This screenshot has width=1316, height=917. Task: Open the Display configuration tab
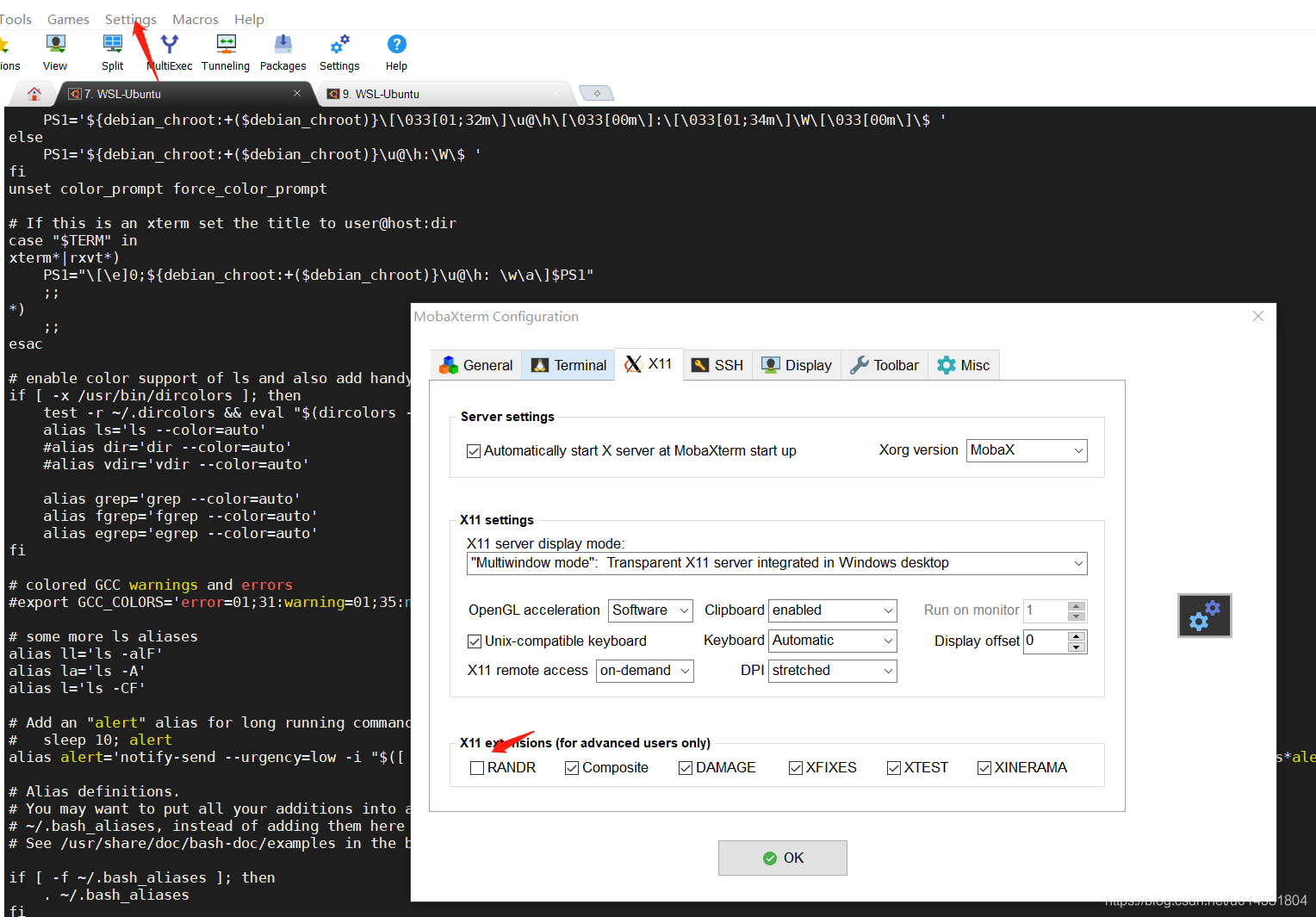point(797,365)
